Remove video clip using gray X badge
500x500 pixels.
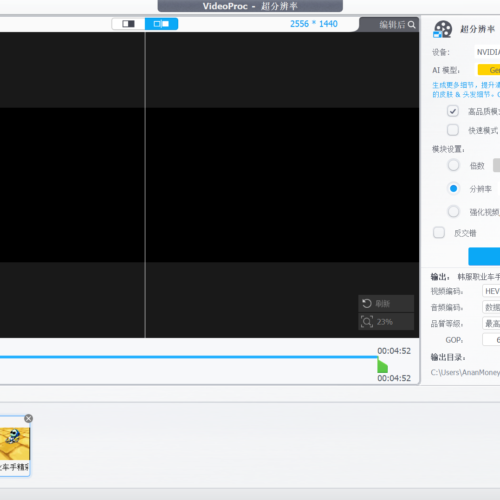point(29,418)
